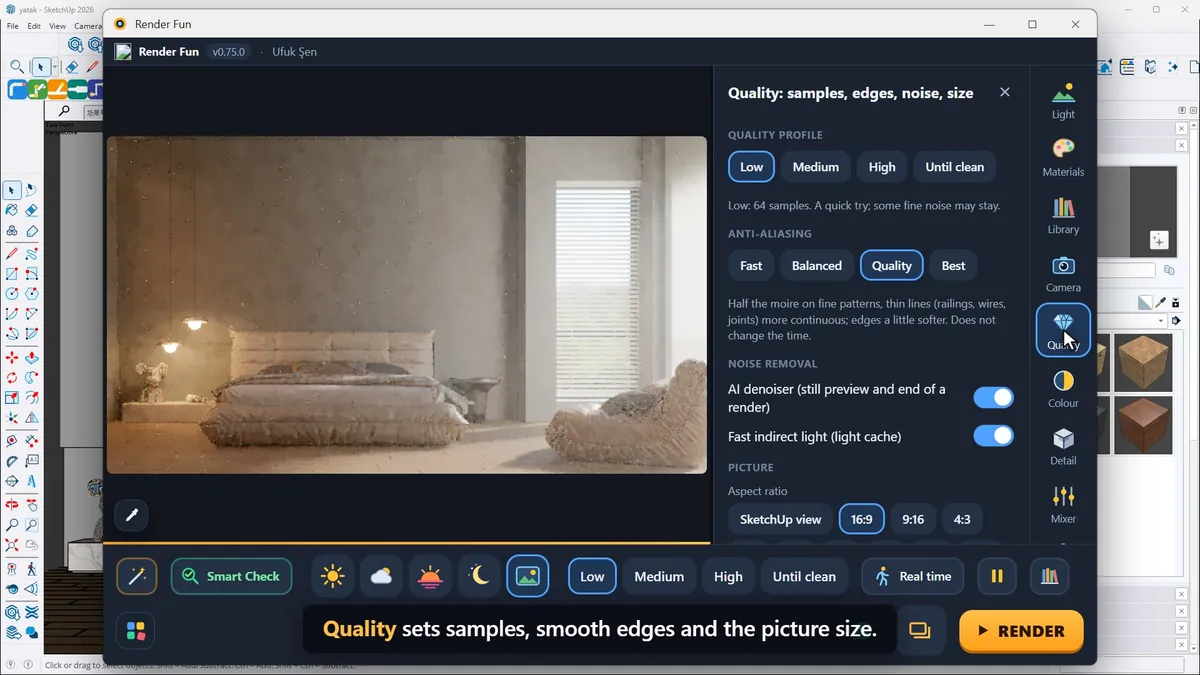Close the Quality settings panel
The width and height of the screenshot is (1200, 675).
tap(1005, 92)
